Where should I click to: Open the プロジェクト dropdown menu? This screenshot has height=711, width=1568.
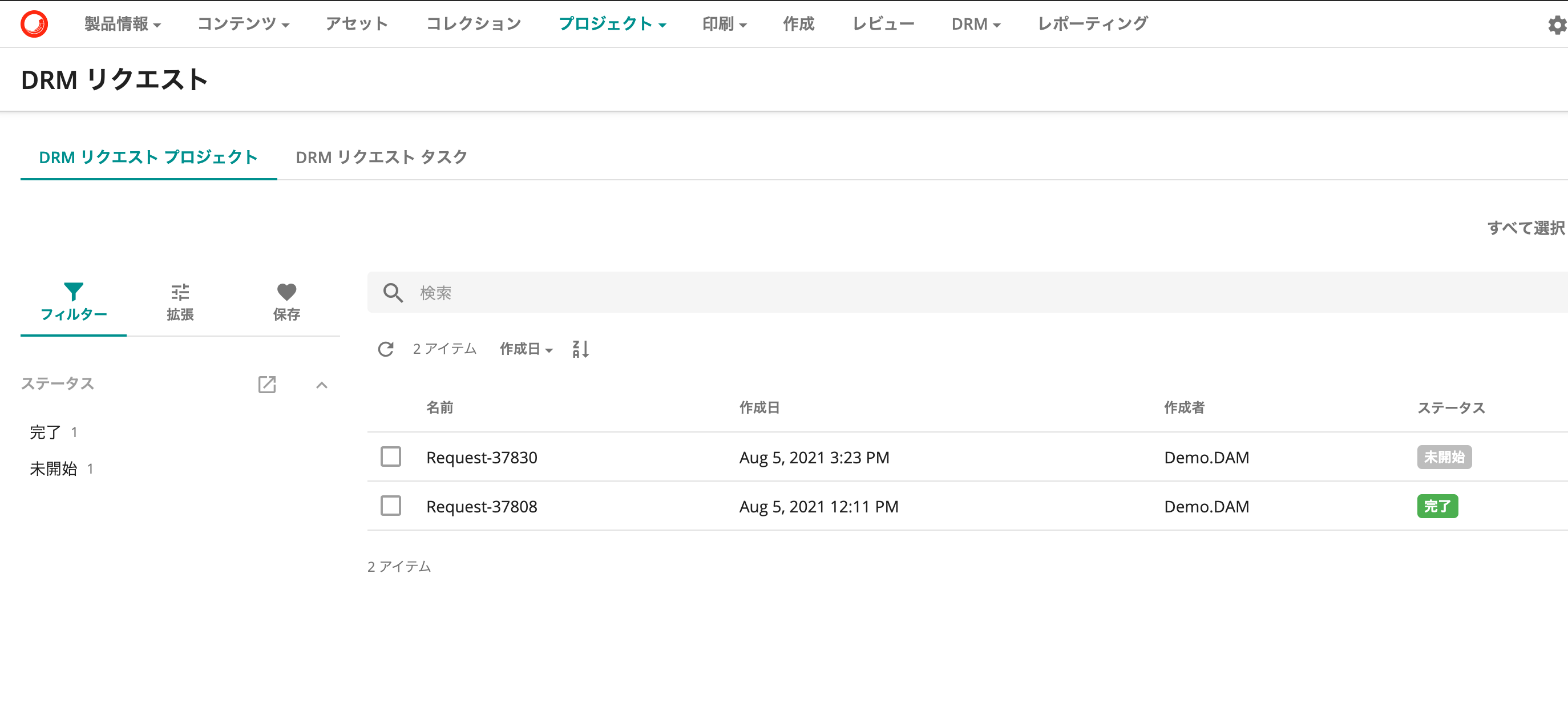pos(612,24)
